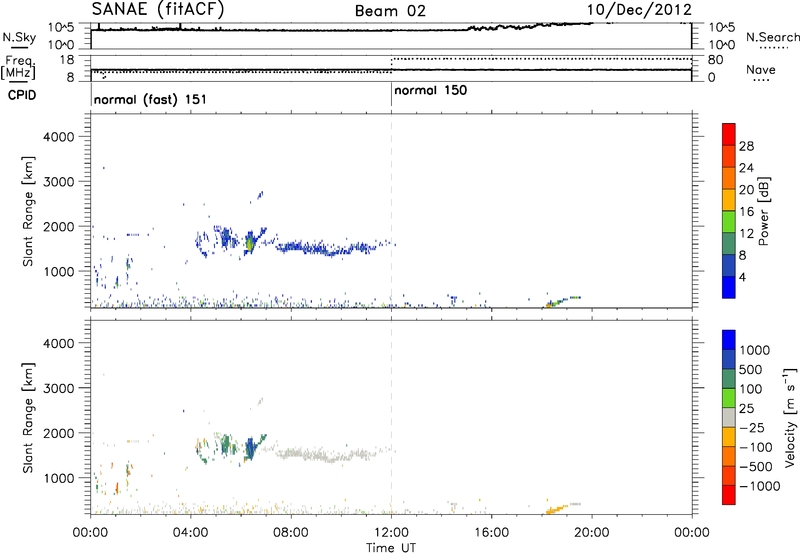Click the -1000 value on Velocity colorbar
Viewport: 800px width, 554px height.
click(x=759, y=486)
